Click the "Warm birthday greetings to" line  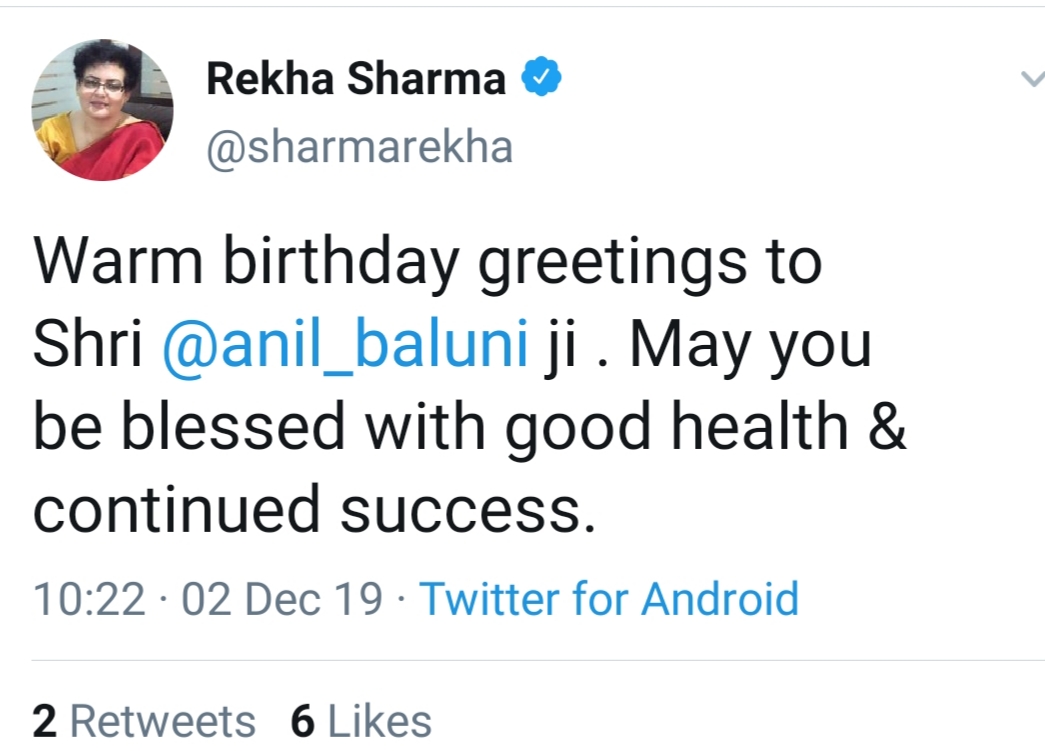coord(427,262)
